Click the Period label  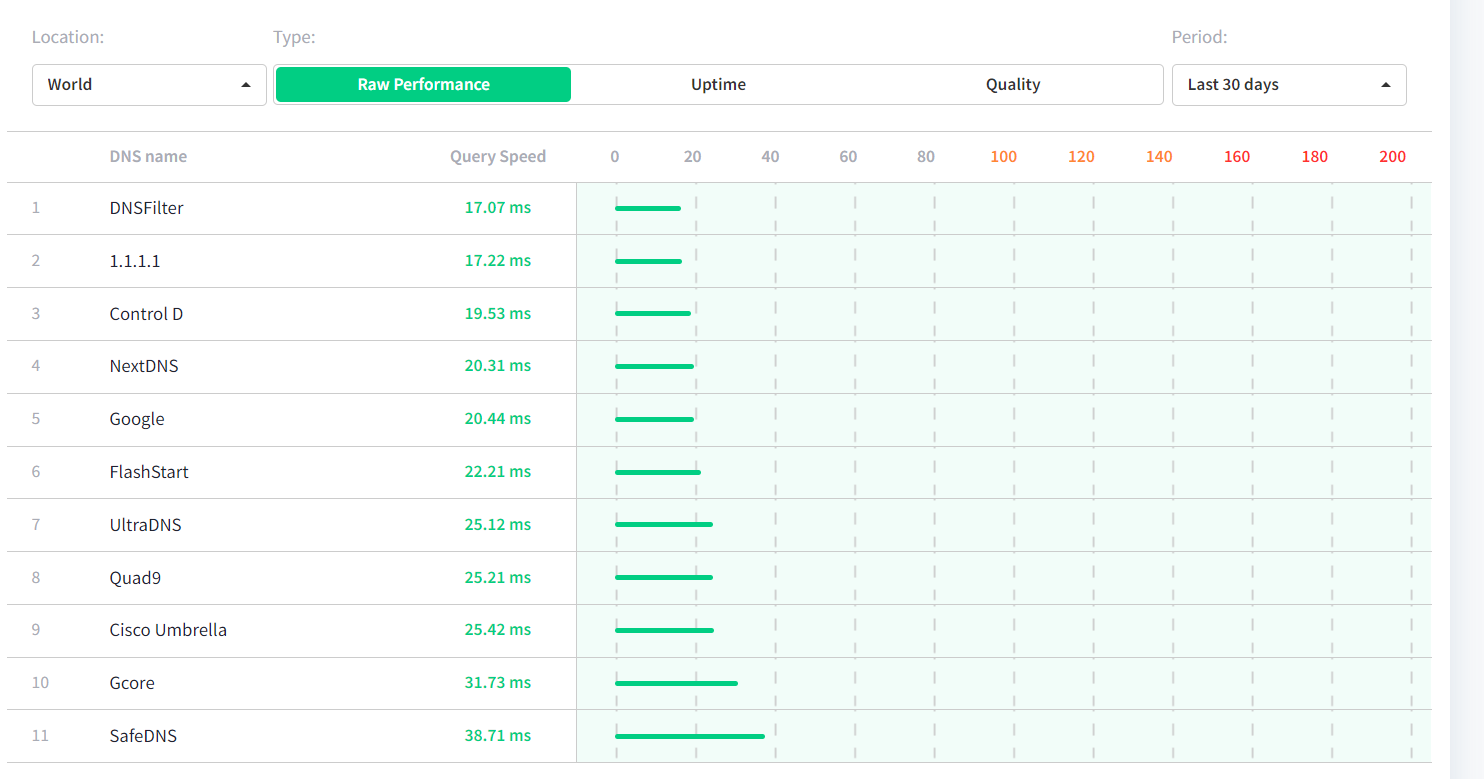1199,37
